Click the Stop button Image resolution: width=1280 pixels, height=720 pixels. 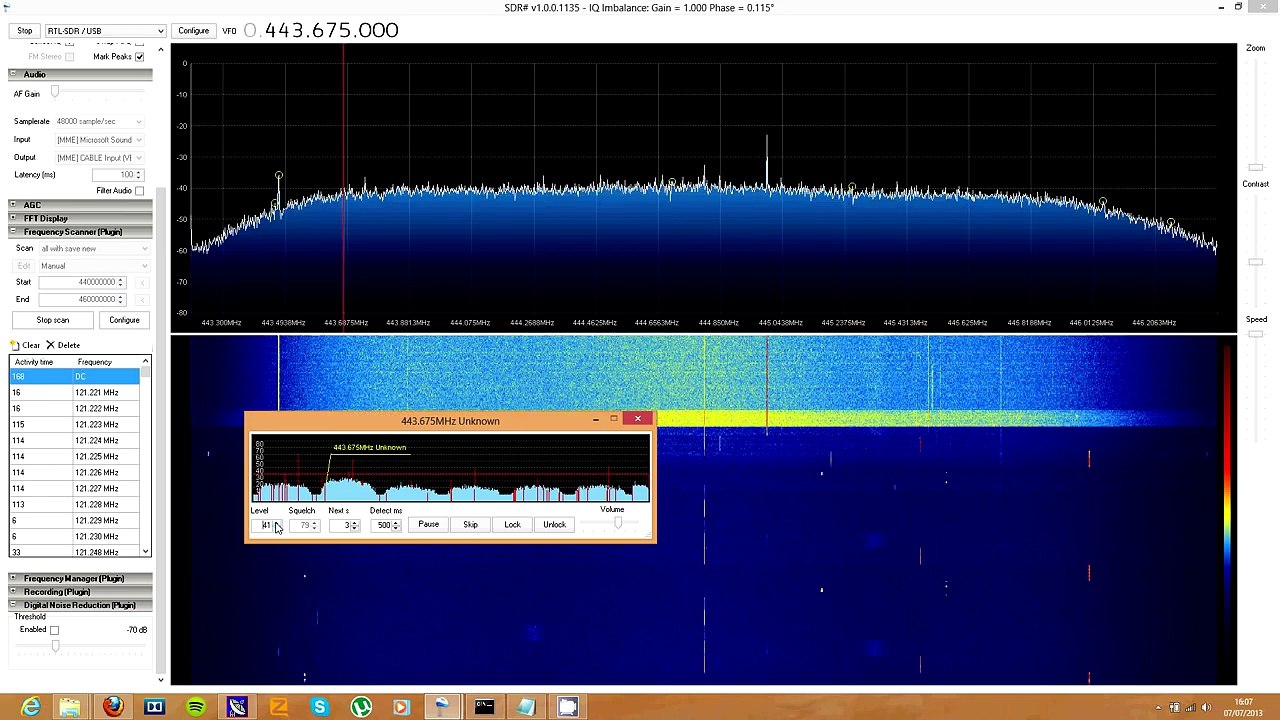click(24, 31)
